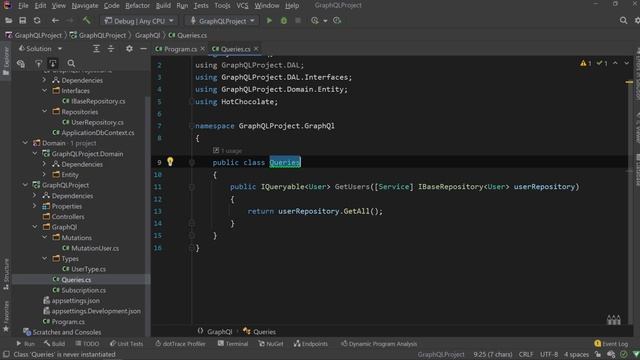Collapse the Mutations folder
This screenshot has width=640, height=360.
(x=44, y=238)
